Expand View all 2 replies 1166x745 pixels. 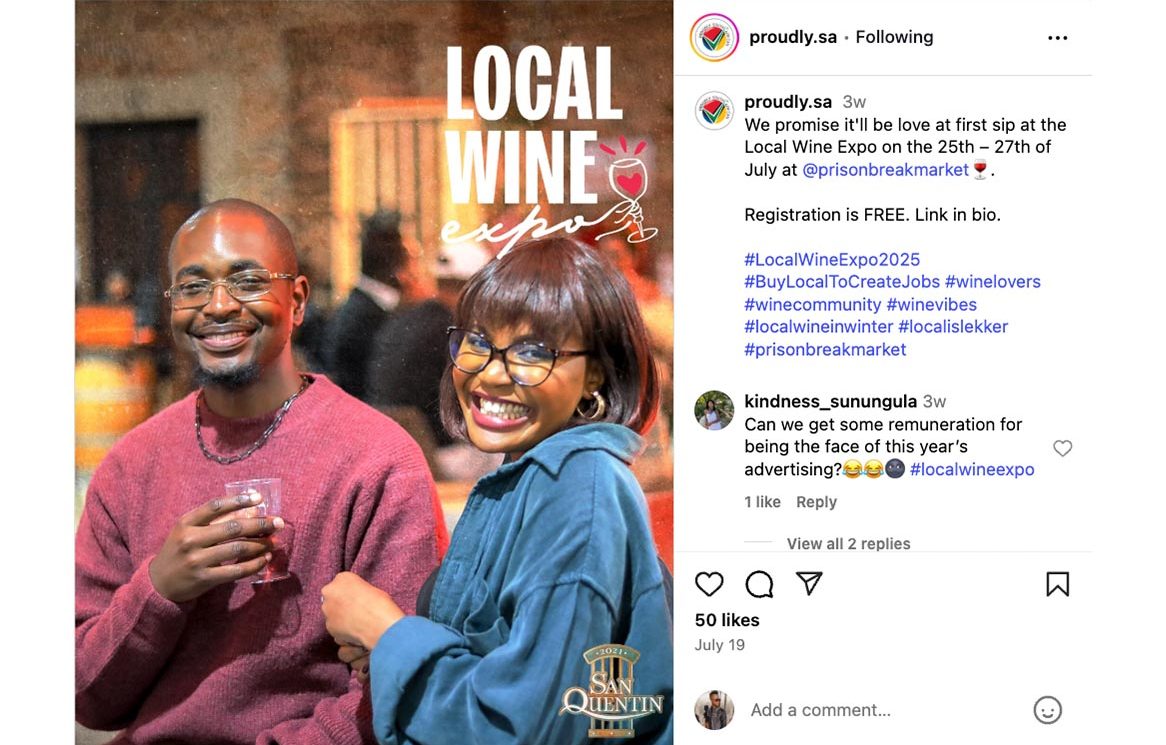pos(848,544)
